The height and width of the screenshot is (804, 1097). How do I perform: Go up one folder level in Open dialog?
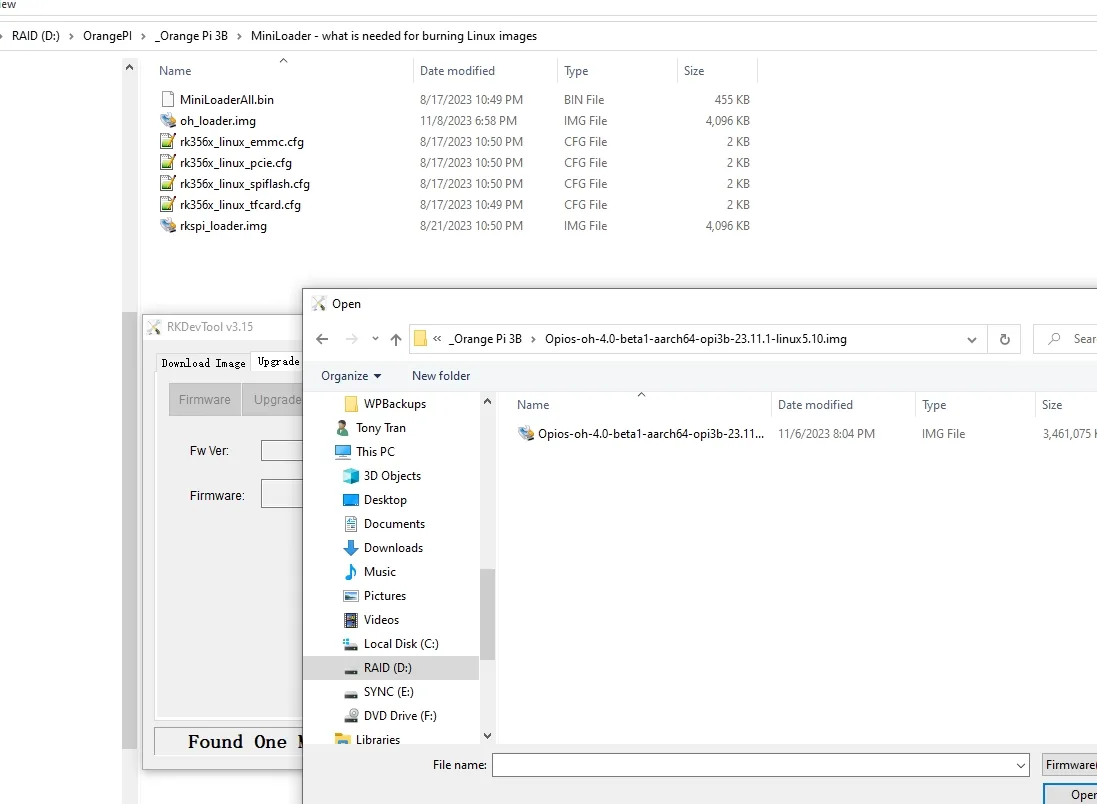point(396,339)
